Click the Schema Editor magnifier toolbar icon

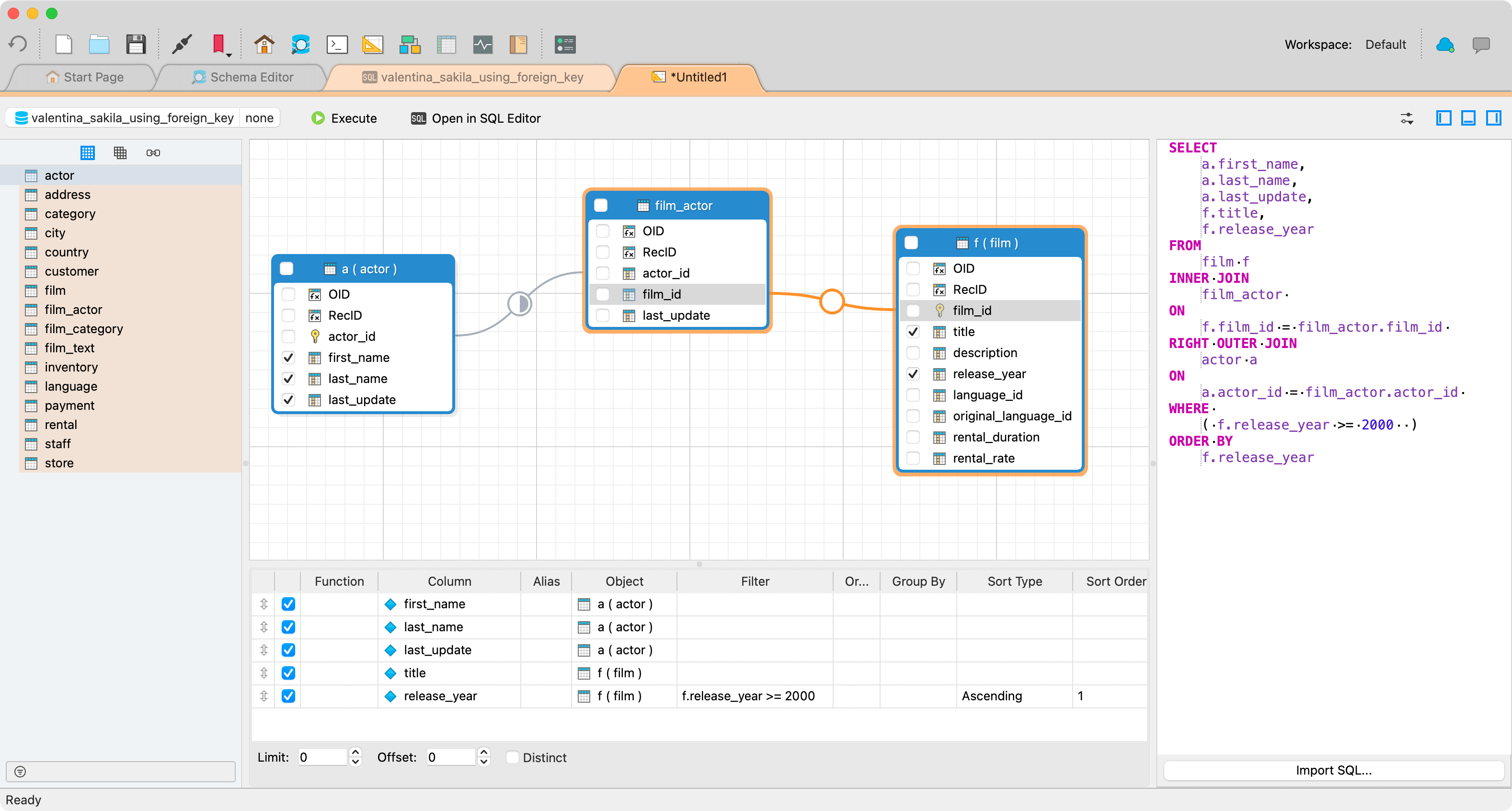pos(300,45)
